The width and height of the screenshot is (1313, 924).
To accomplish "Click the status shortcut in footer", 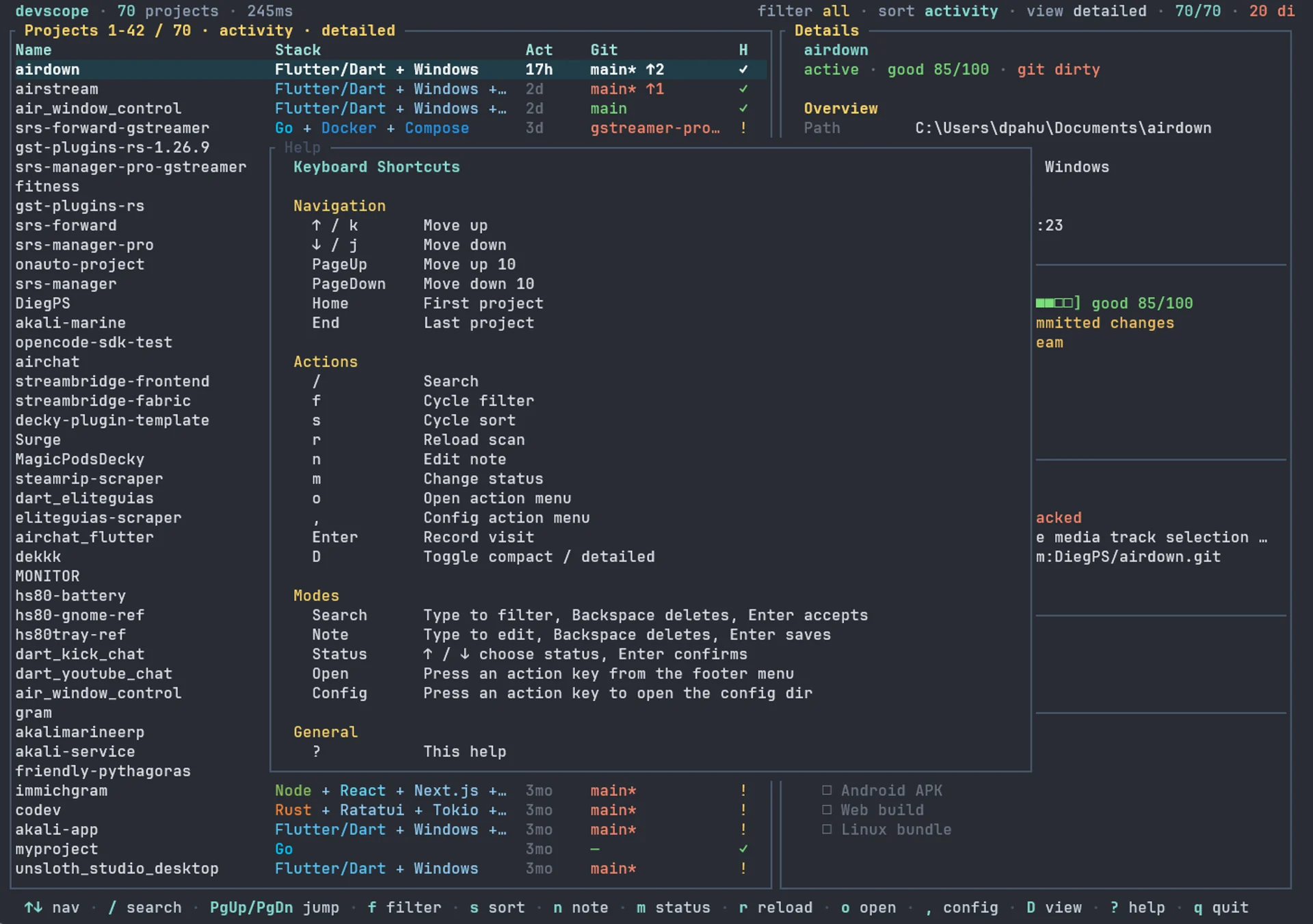I will tap(673, 908).
